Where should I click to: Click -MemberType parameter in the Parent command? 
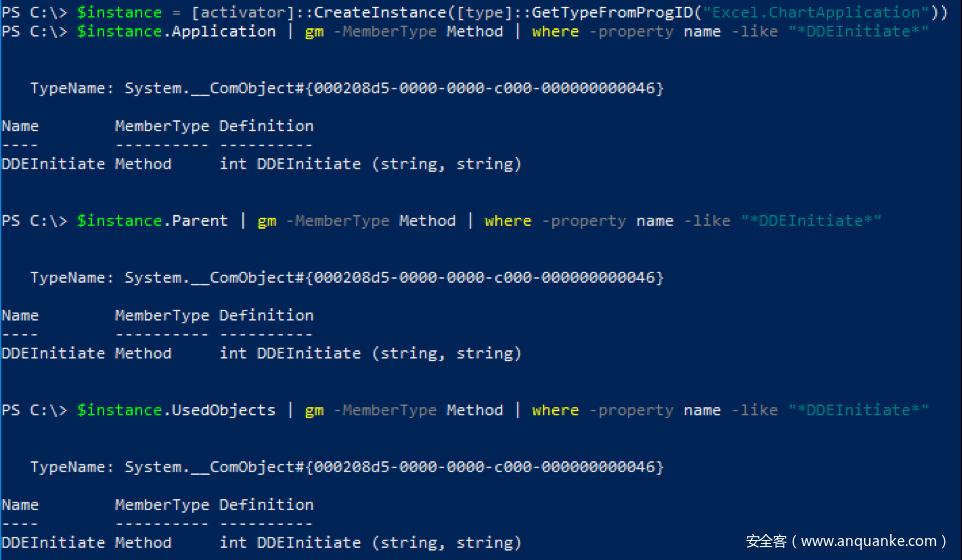pyautogui.click(x=337, y=220)
